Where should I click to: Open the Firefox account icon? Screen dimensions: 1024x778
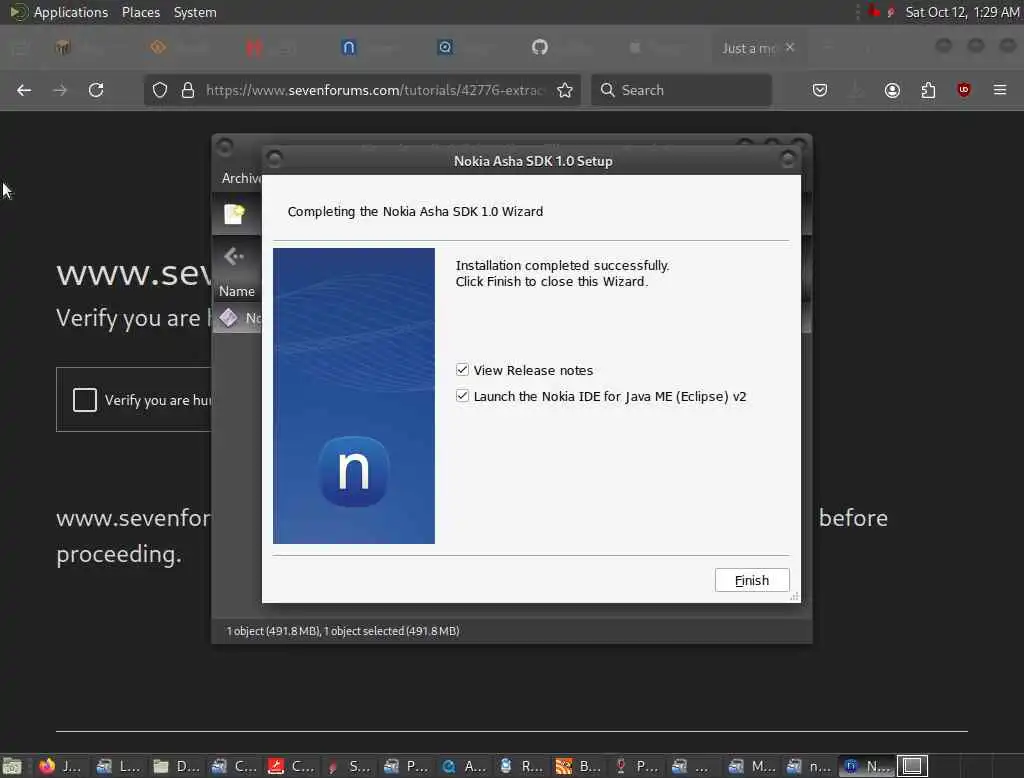click(x=892, y=90)
